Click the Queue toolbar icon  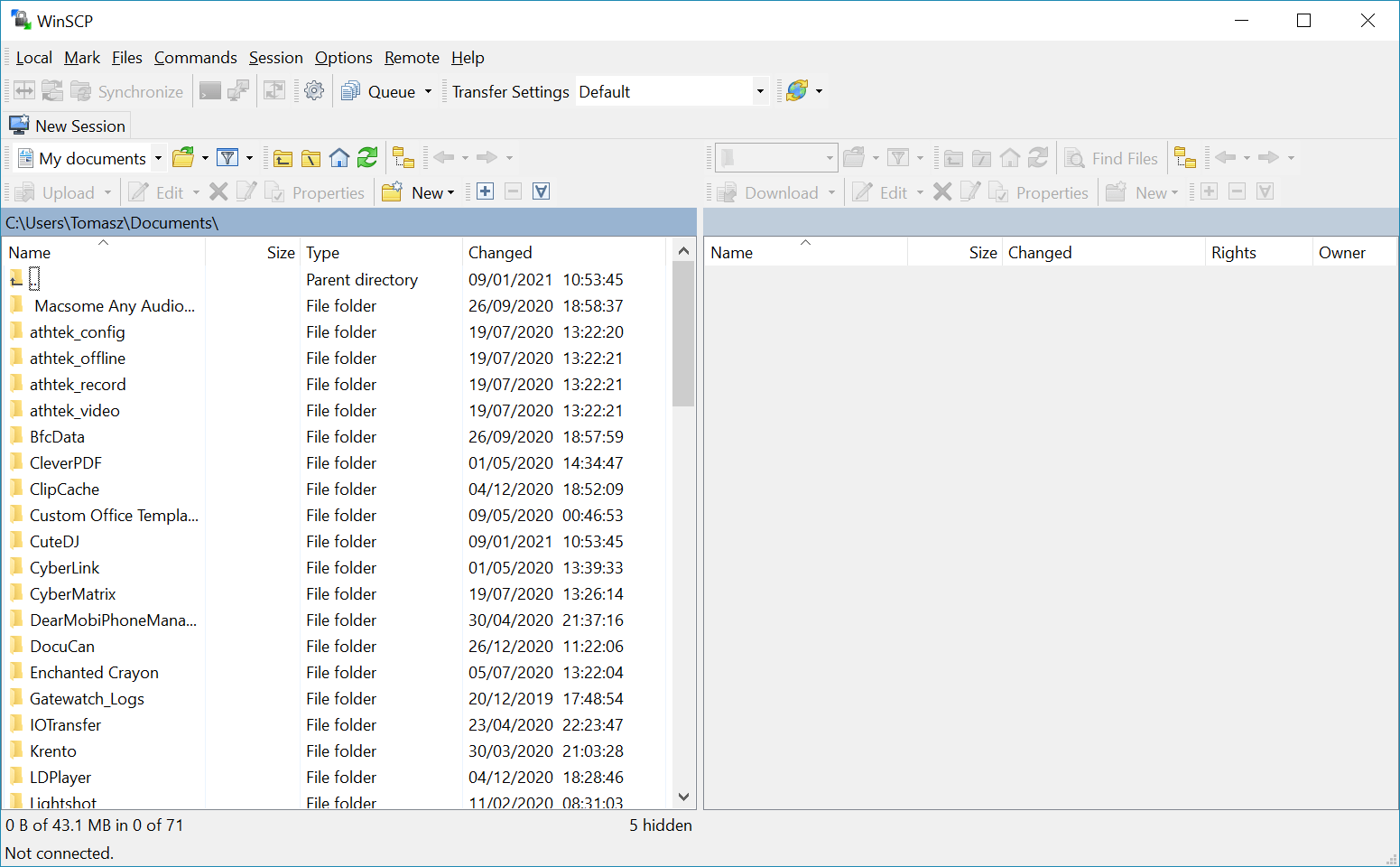tap(351, 91)
